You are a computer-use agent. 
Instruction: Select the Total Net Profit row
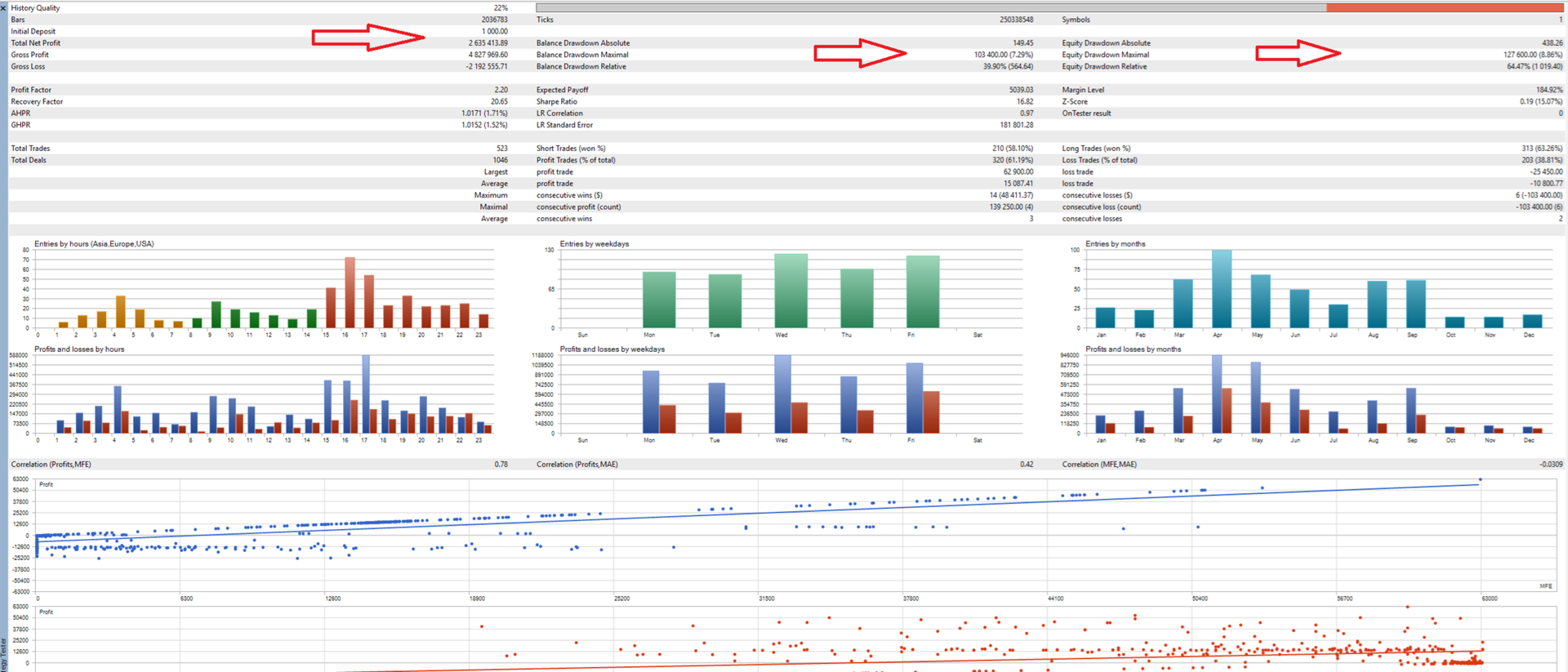point(259,43)
